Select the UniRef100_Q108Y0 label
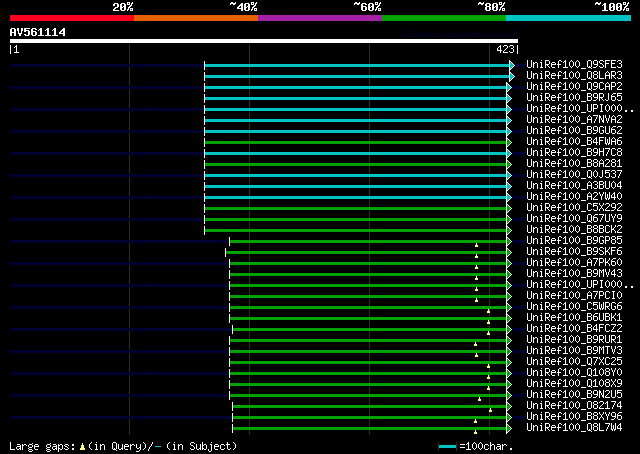The image size is (640, 454). (x=574, y=373)
